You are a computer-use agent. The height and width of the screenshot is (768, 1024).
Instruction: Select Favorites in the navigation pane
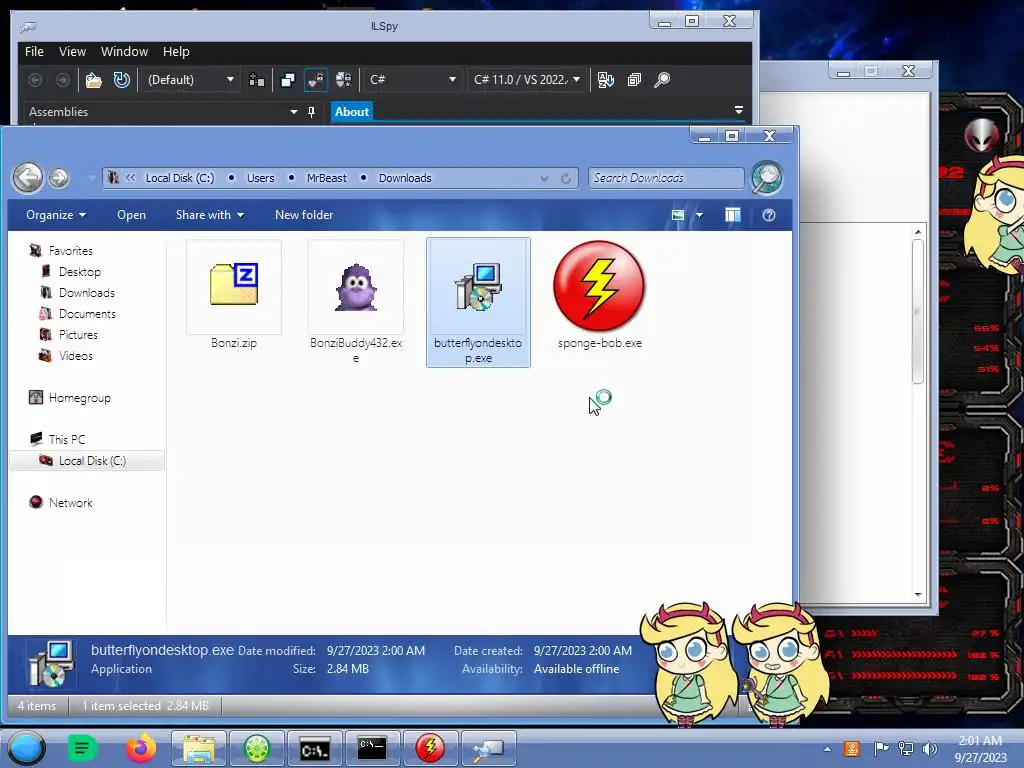[x=71, y=251]
